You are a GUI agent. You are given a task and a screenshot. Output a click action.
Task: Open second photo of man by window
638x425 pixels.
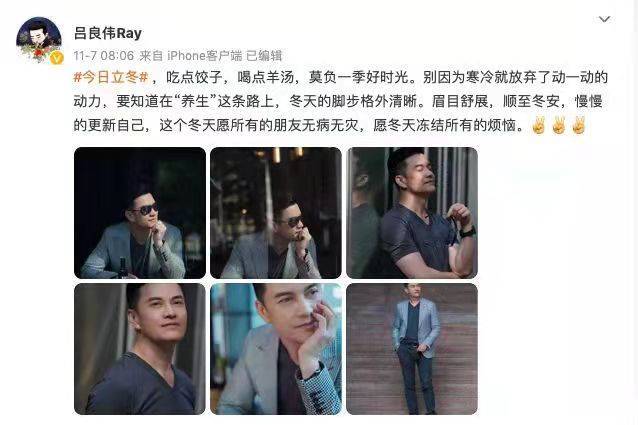[x=276, y=213]
